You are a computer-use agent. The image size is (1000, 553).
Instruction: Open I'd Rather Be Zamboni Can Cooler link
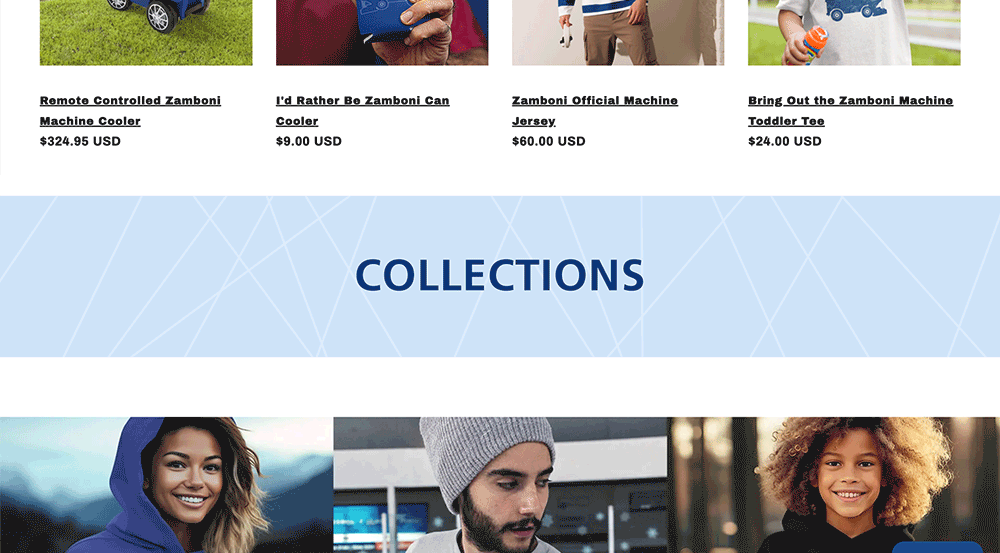click(x=362, y=110)
